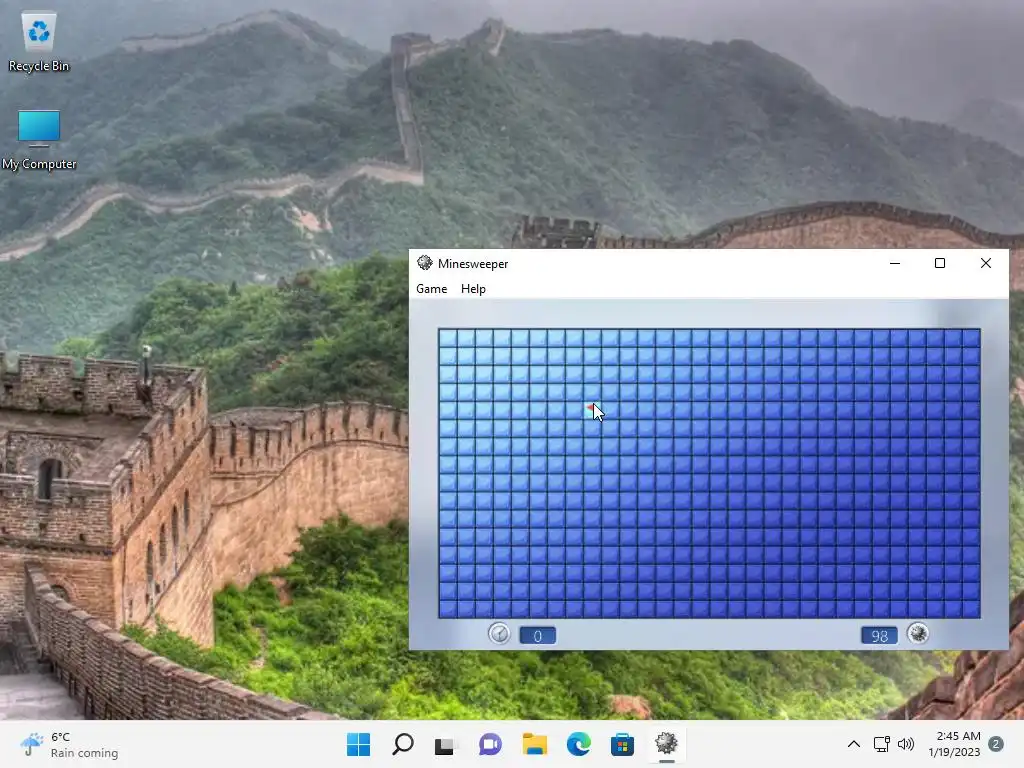Open taskbar Search
The width and height of the screenshot is (1024, 768).
pos(402,744)
